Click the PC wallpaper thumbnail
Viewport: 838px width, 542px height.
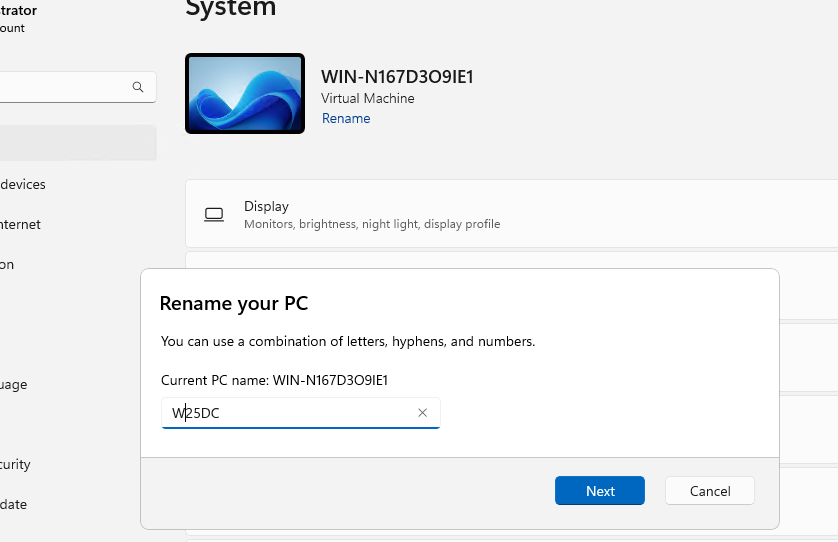(x=245, y=93)
